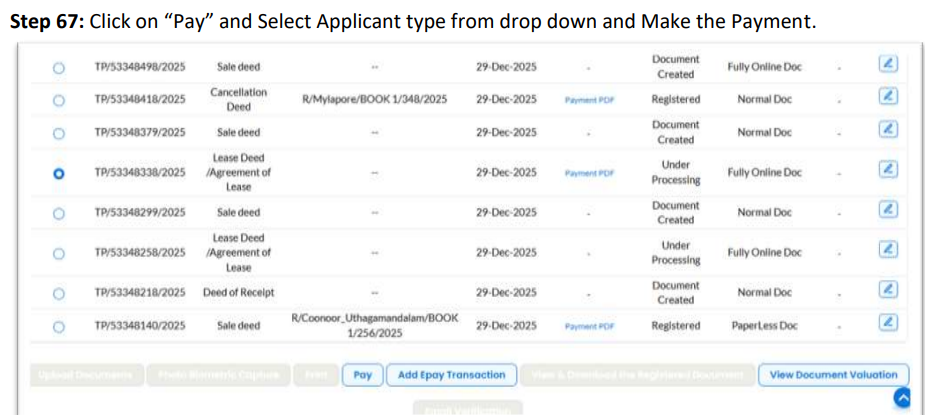Edit the selected TP/53348338/2025 lease deed
Image resolution: width=925 pixels, height=415 pixels.
click(x=888, y=169)
